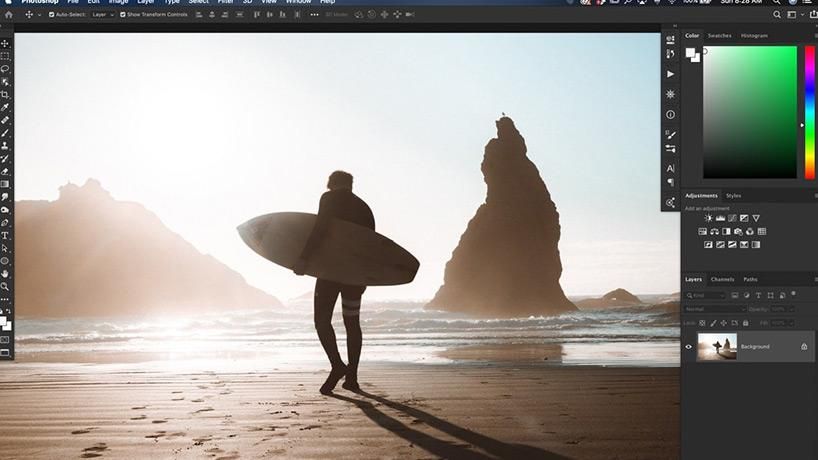The image size is (818, 460).
Task: Open the Image menu
Action: click(x=118, y=2)
